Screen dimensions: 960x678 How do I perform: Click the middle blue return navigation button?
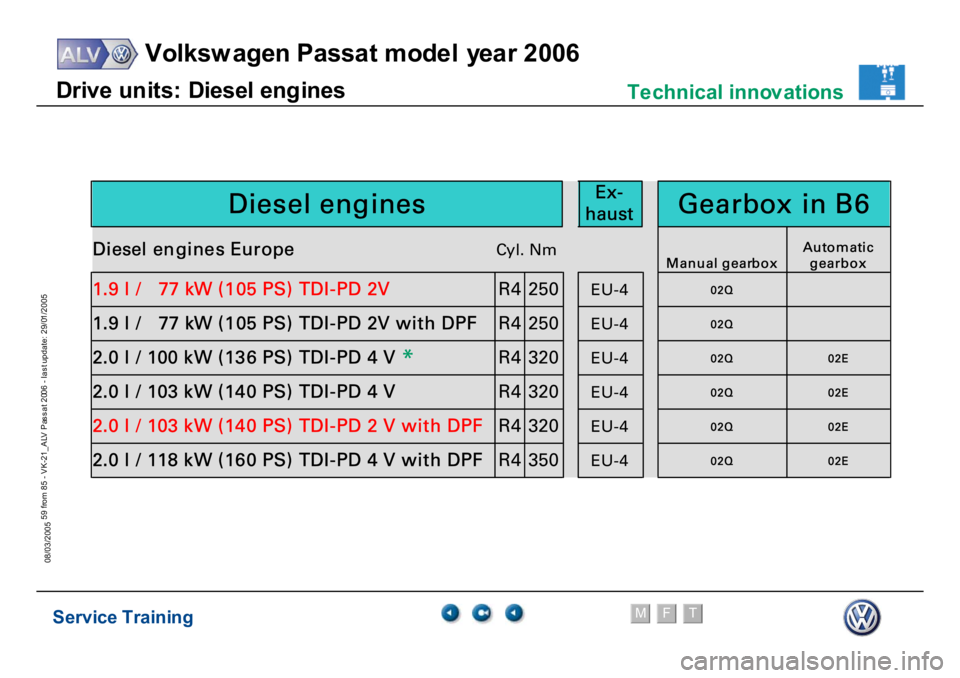coord(482,612)
